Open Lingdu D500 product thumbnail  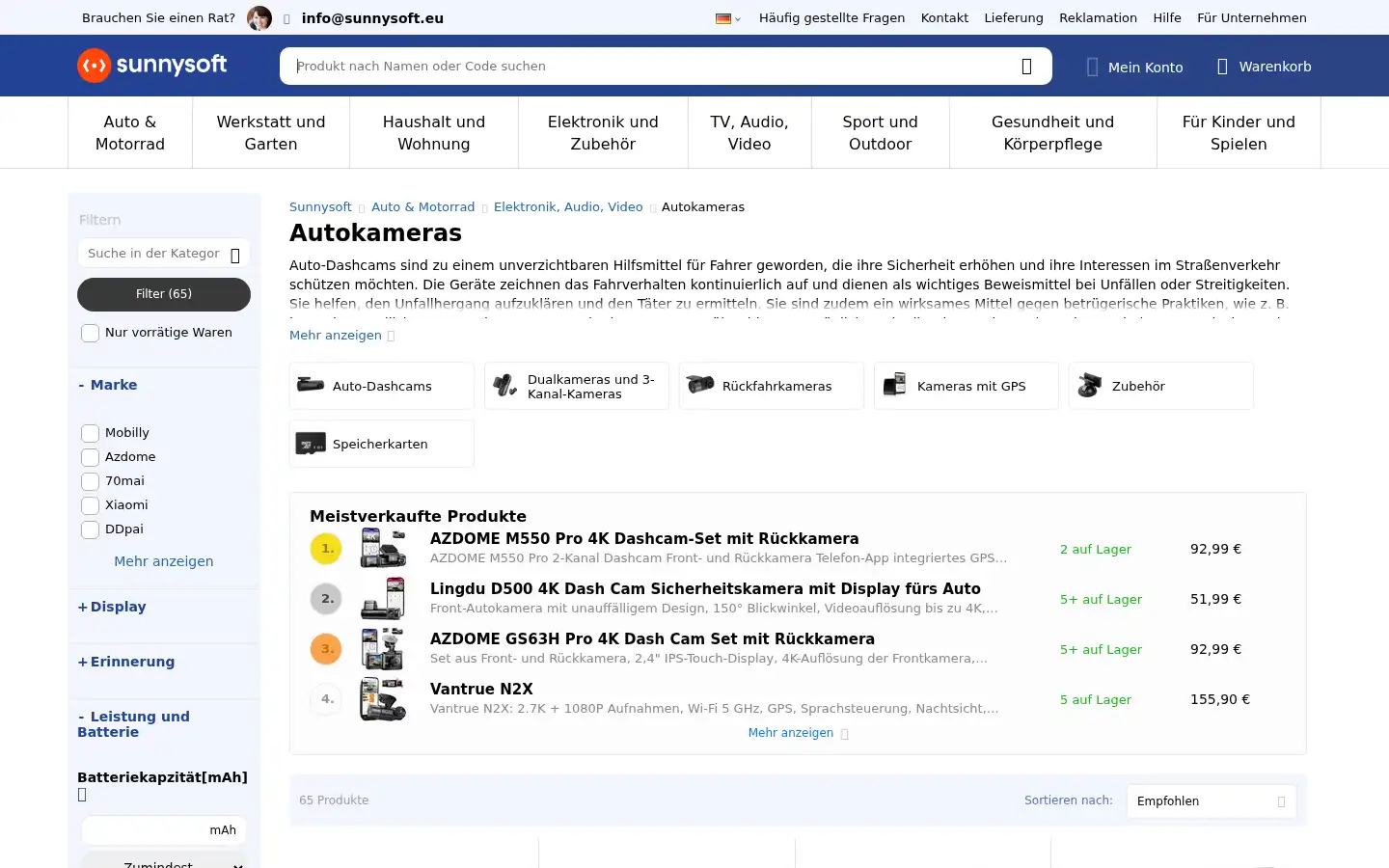point(383,598)
